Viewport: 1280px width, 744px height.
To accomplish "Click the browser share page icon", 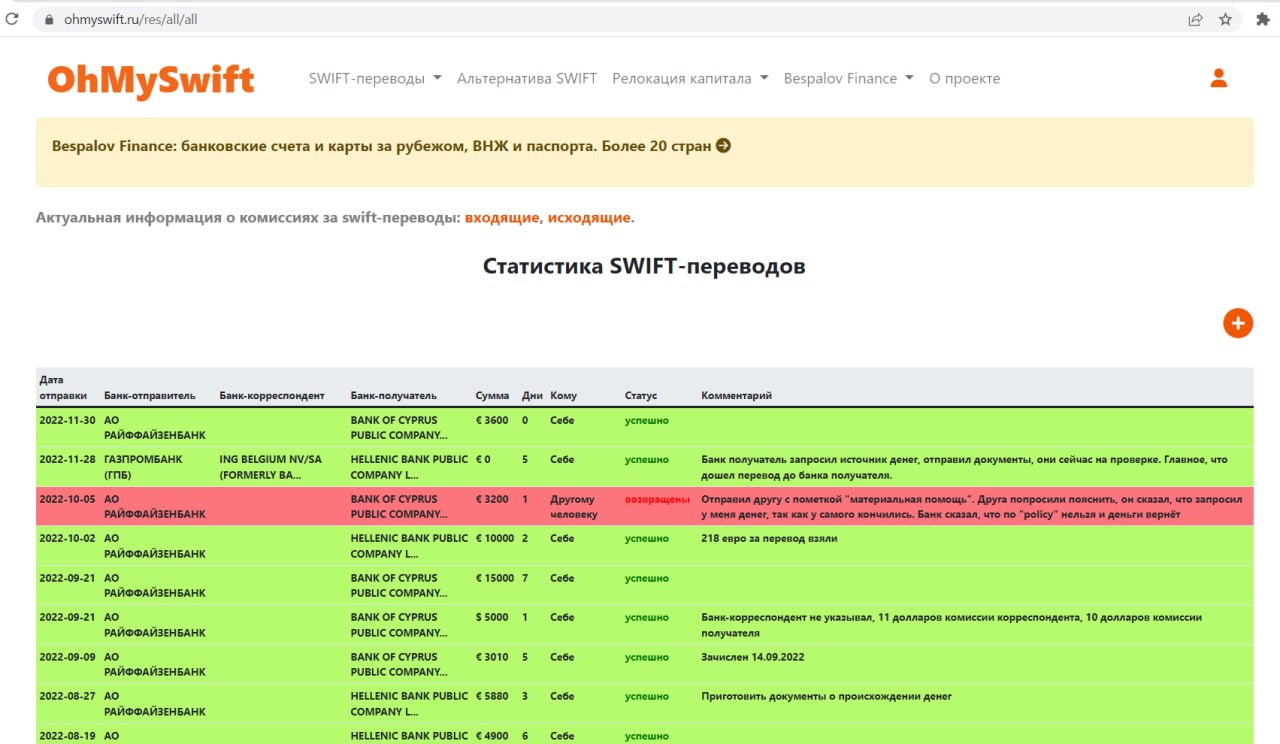I will (1195, 19).
